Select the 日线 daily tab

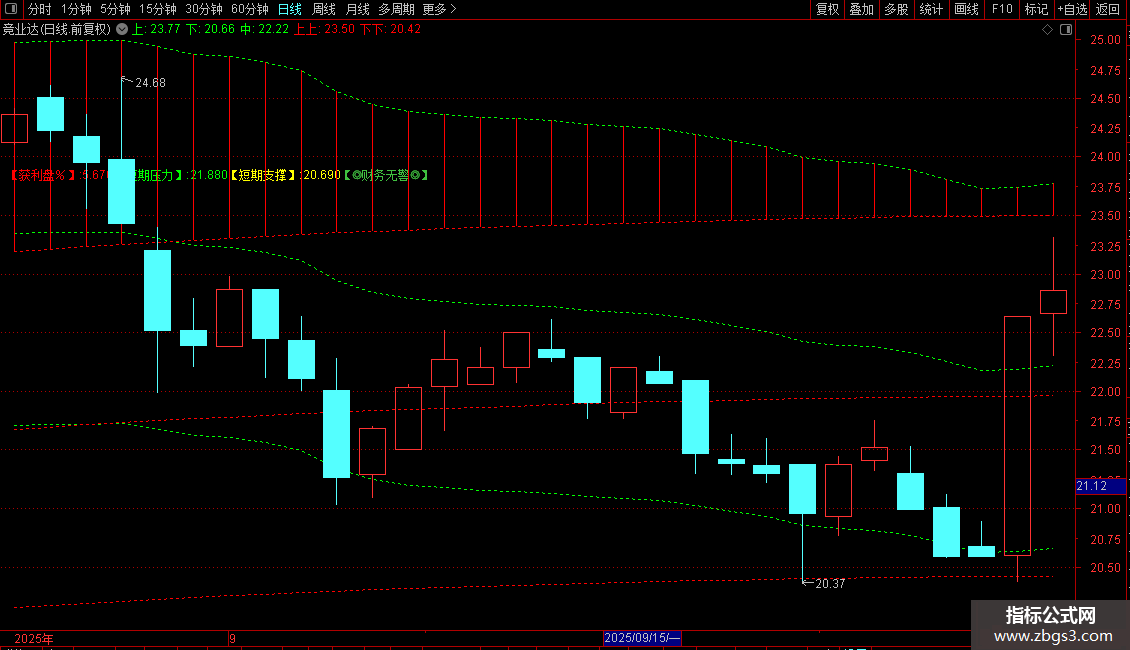pyautogui.click(x=290, y=9)
